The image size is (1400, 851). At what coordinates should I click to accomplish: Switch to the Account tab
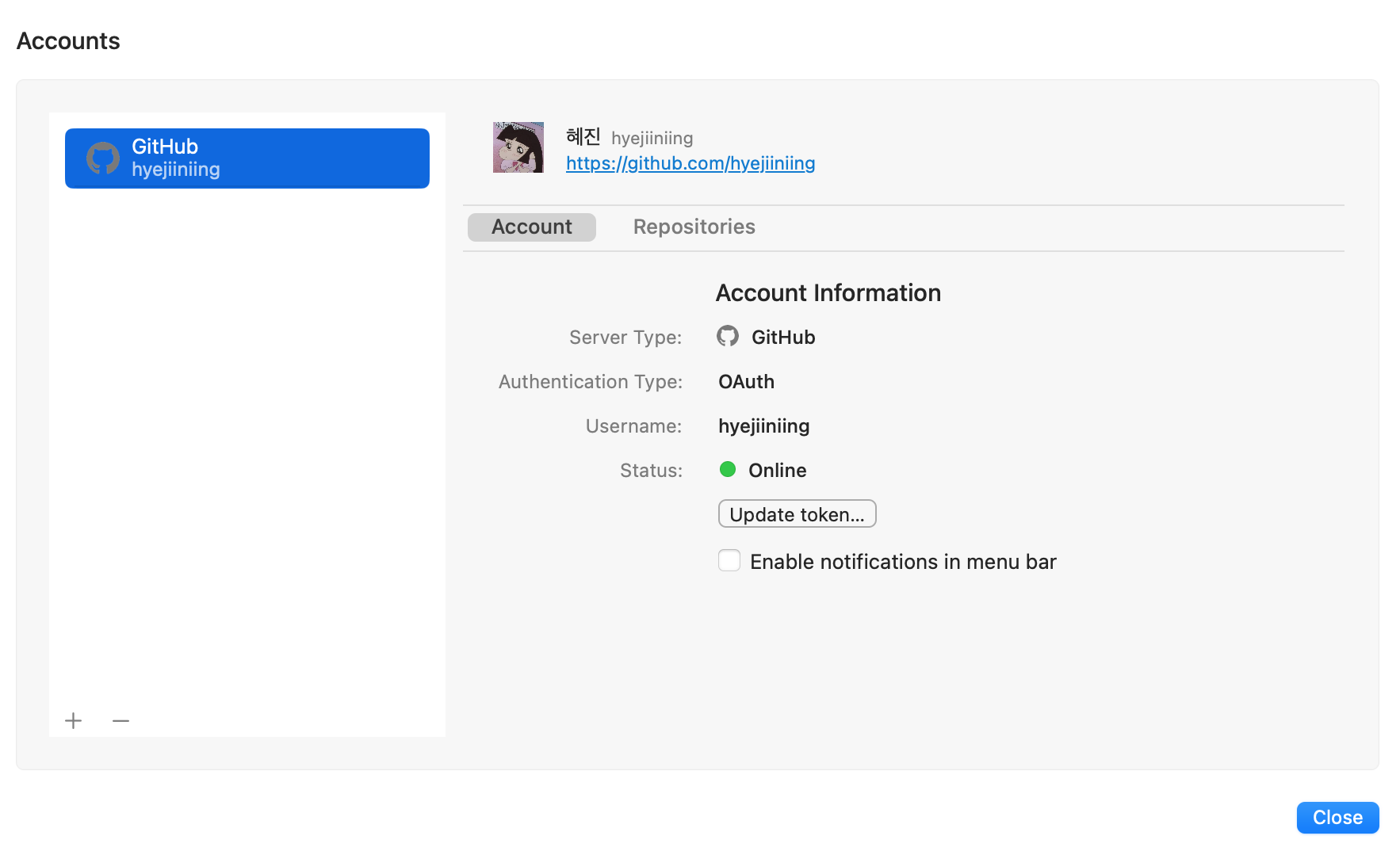tap(532, 227)
